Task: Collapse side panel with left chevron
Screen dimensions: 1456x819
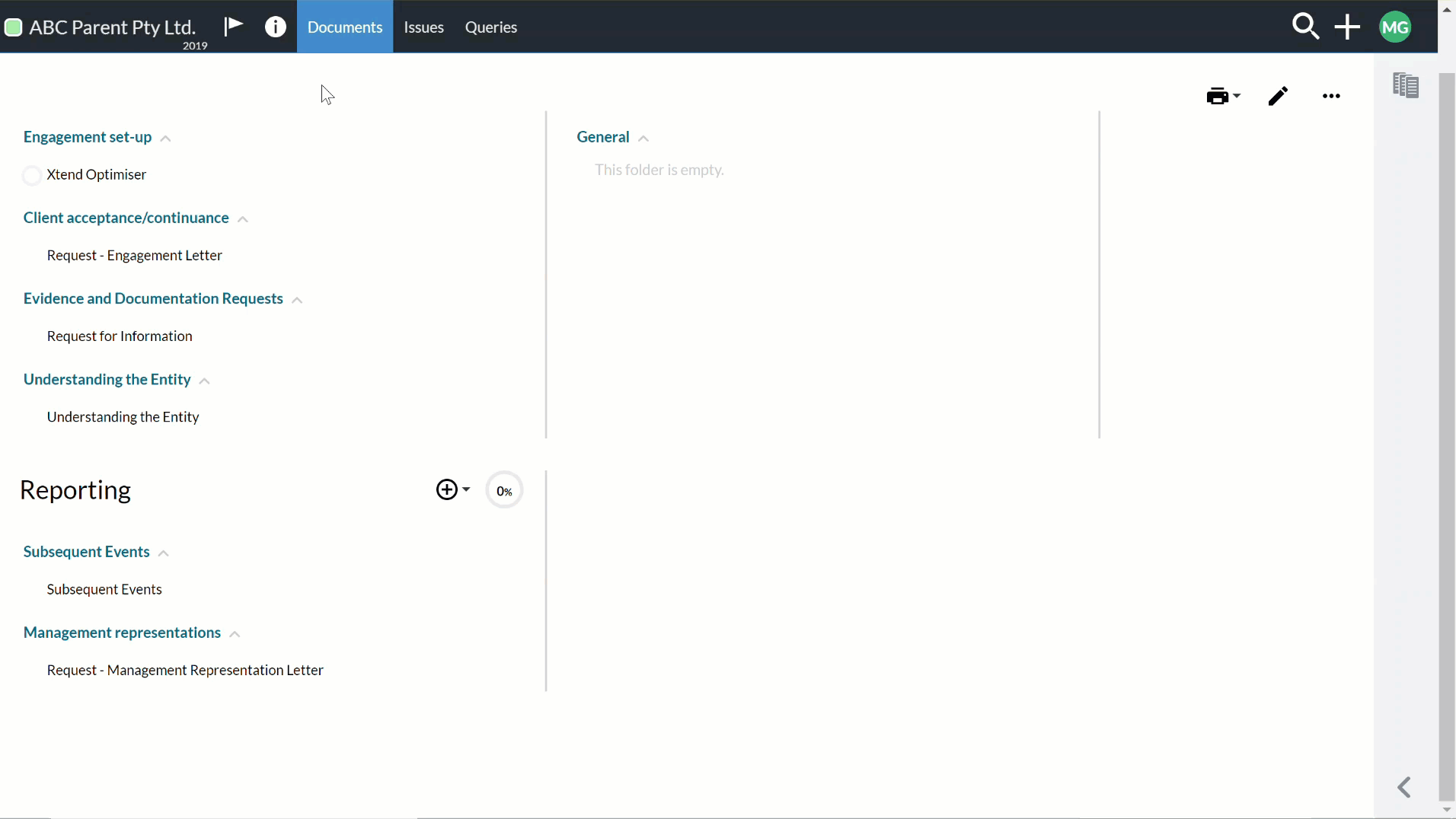Action: click(x=1404, y=787)
